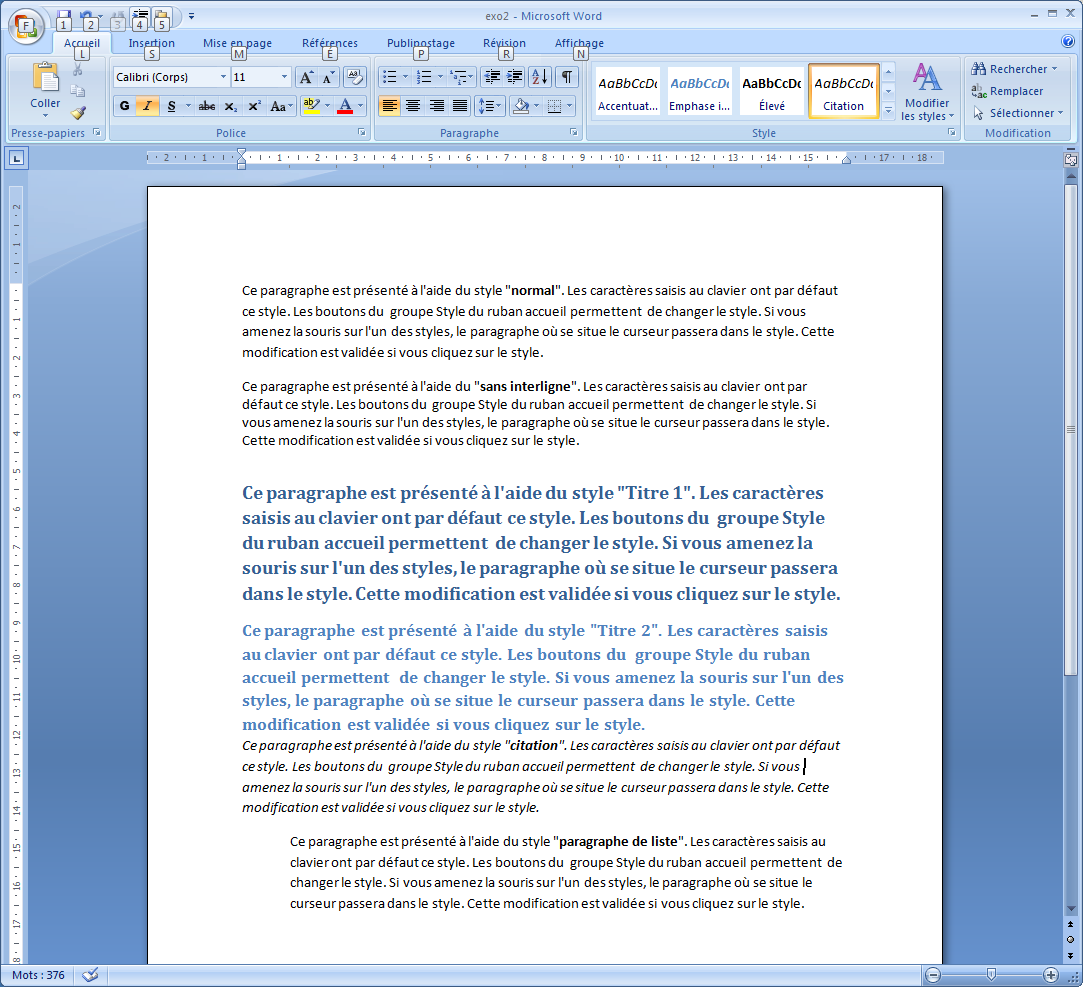Open the multilevel list menu
This screenshot has width=1083, height=987.
pos(461,77)
